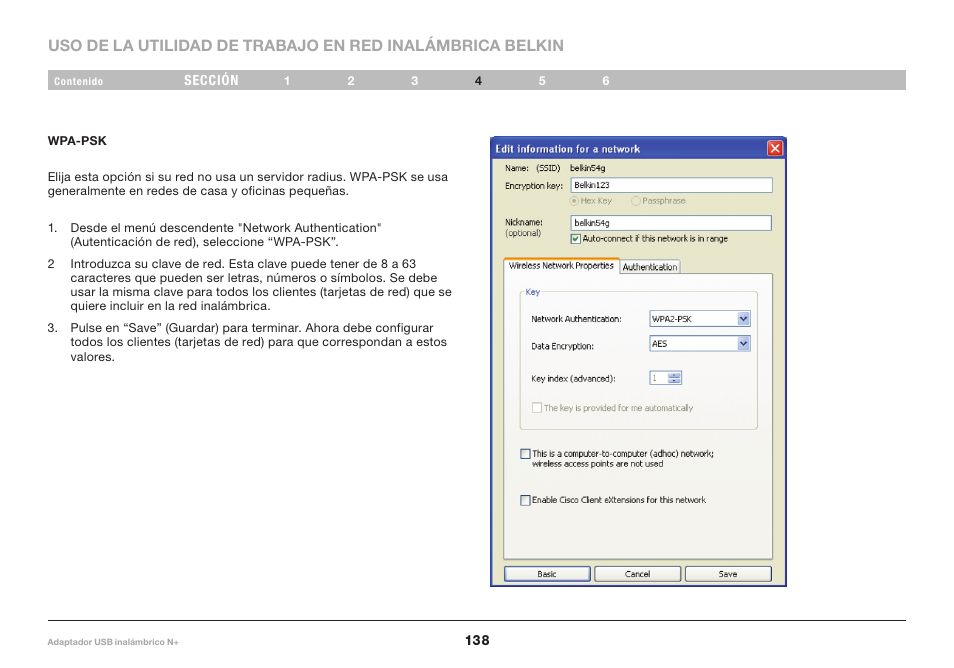Click the Save button
The image size is (954, 668).
728,574
